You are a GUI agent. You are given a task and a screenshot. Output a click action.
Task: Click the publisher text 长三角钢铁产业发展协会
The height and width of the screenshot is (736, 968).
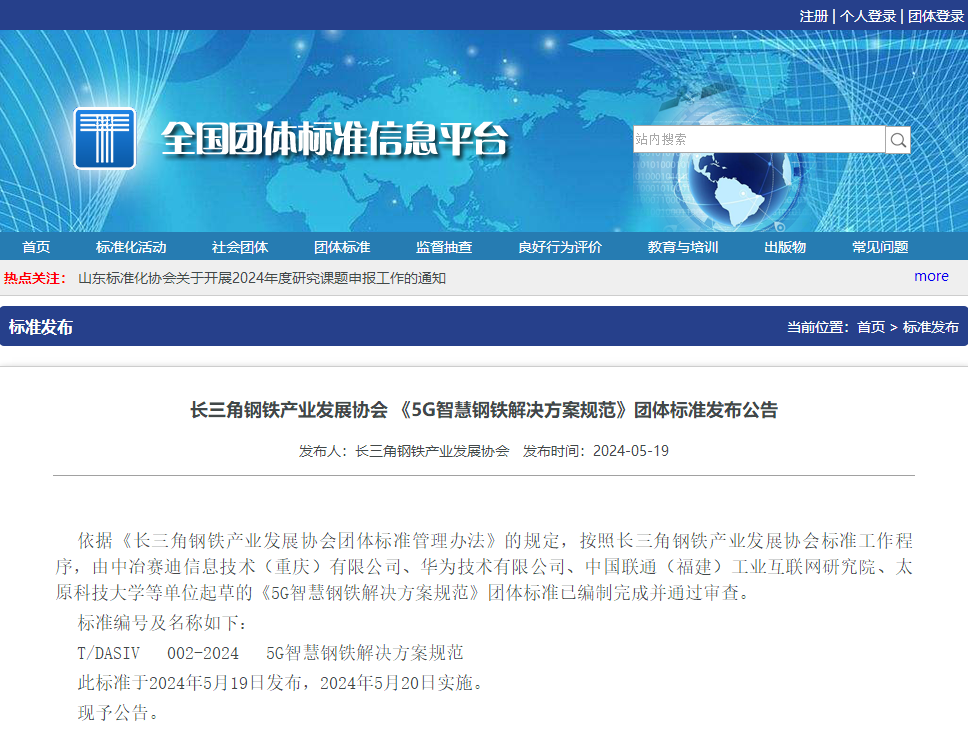click(x=432, y=451)
